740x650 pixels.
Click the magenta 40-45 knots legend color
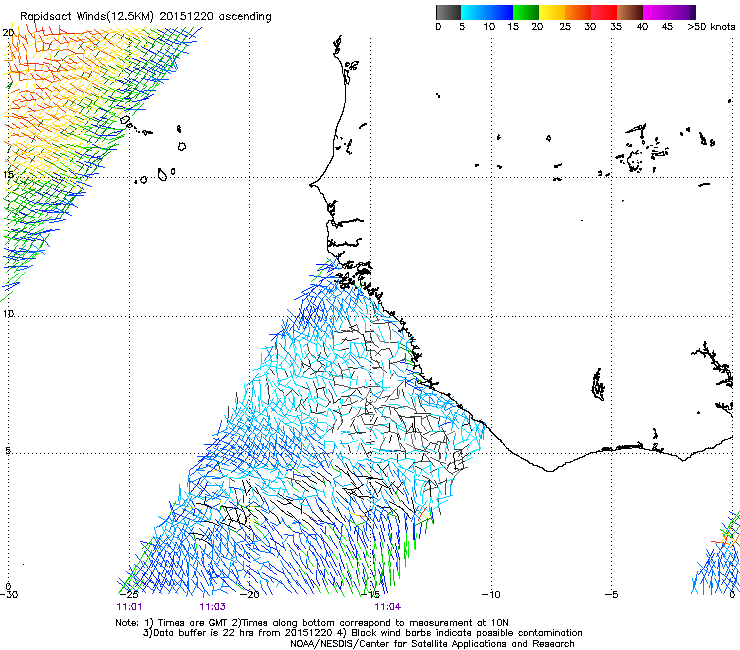(656, 12)
